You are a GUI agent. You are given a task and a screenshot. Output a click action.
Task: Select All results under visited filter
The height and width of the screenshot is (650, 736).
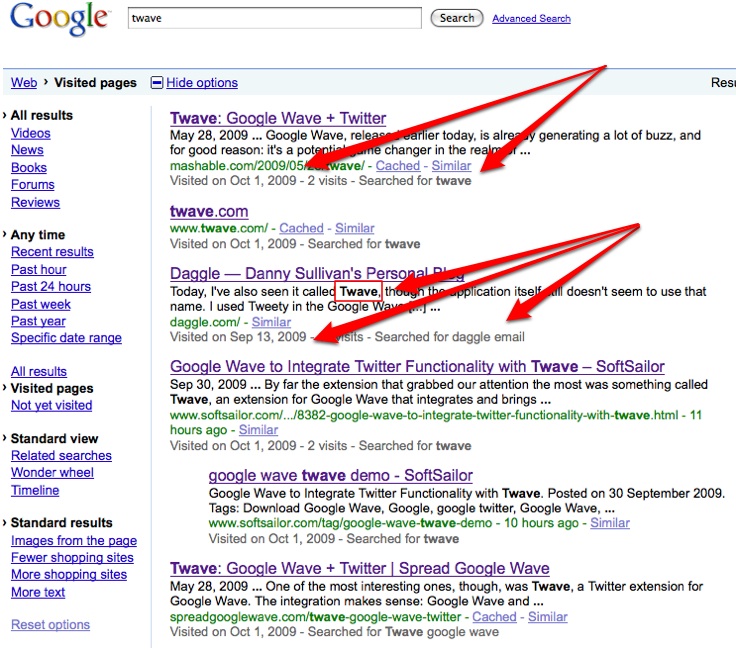[39, 372]
